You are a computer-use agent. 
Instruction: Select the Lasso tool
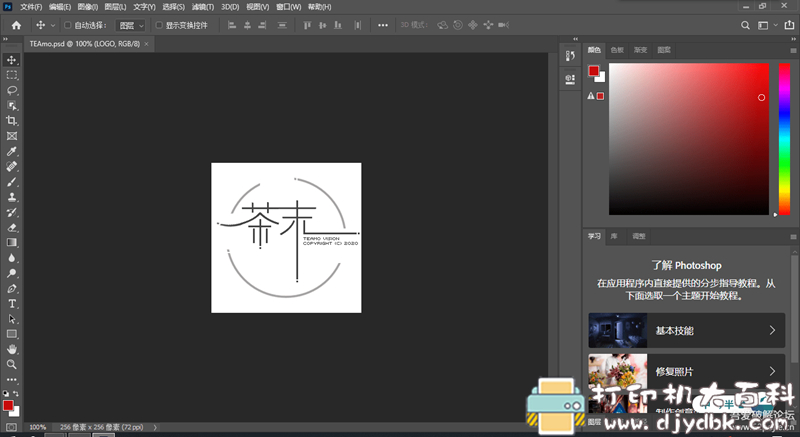coord(12,90)
